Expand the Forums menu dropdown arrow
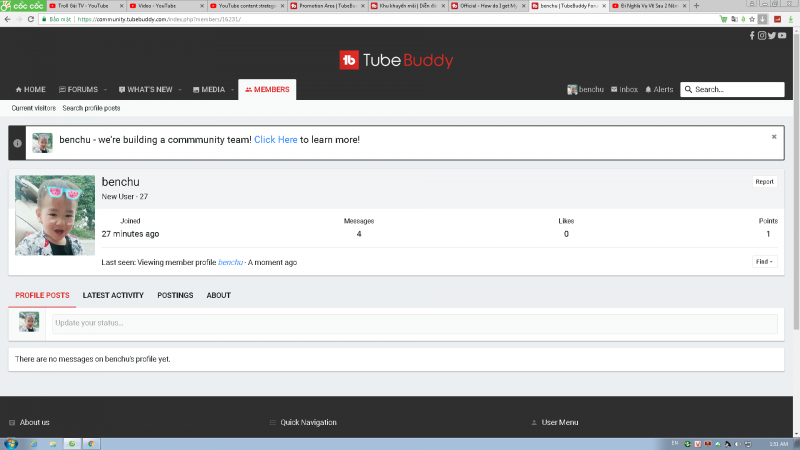This screenshot has width=800, height=450. click(106, 90)
